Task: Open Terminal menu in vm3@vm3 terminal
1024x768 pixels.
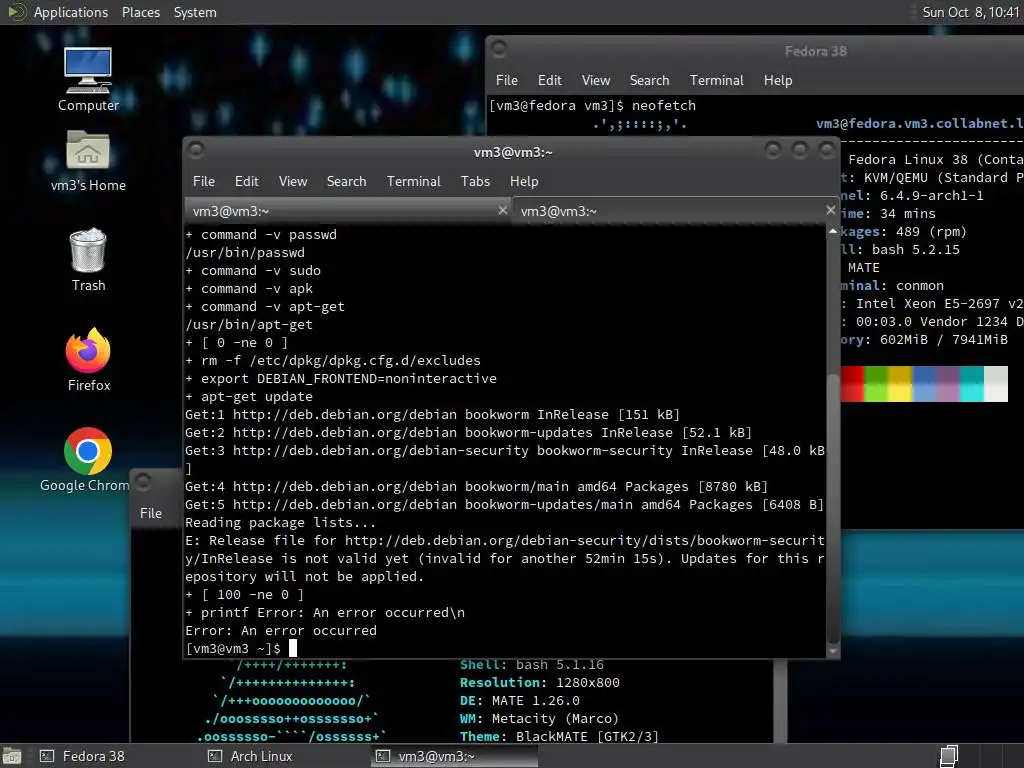Action: point(413,182)
